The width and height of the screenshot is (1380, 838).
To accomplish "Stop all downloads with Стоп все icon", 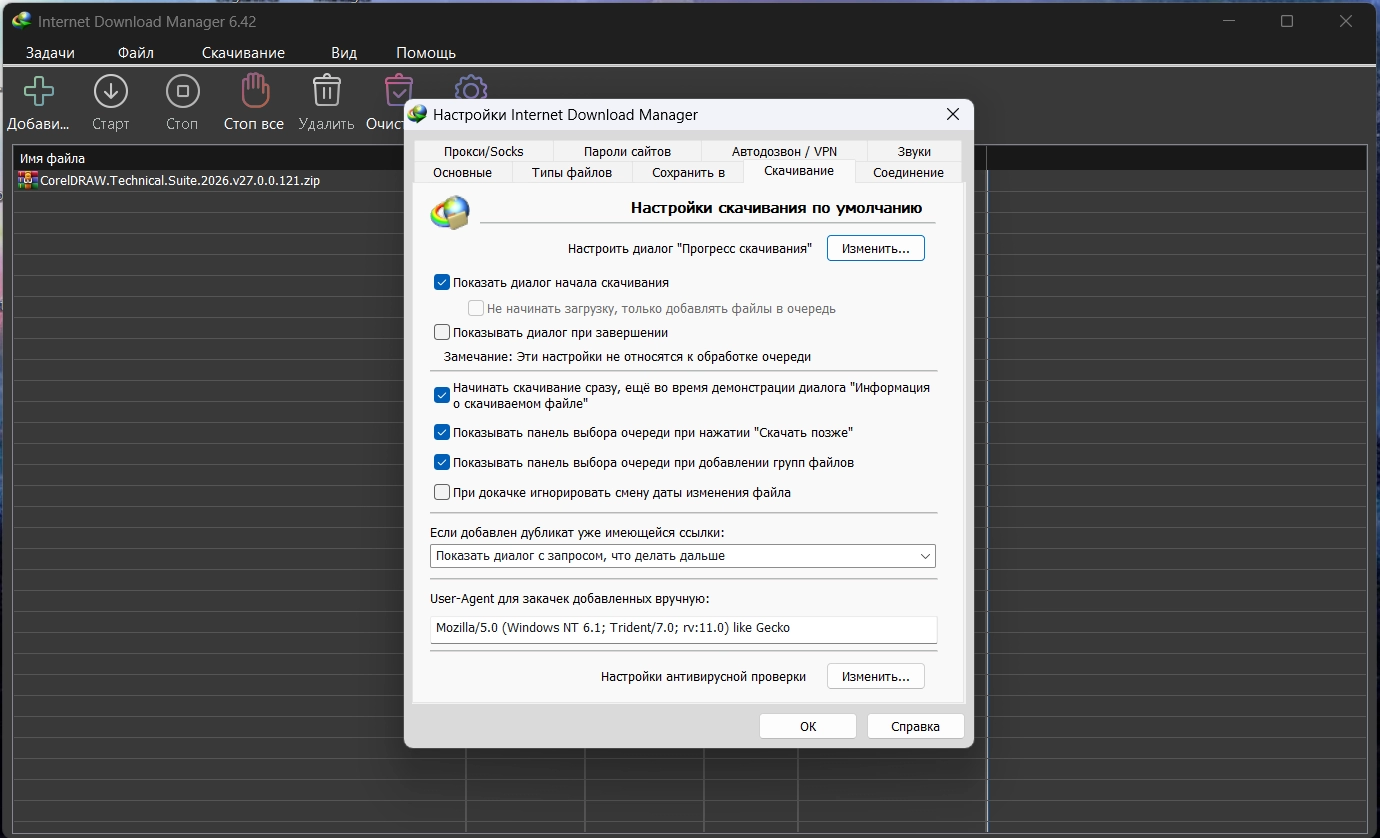I will click(254, 91).
